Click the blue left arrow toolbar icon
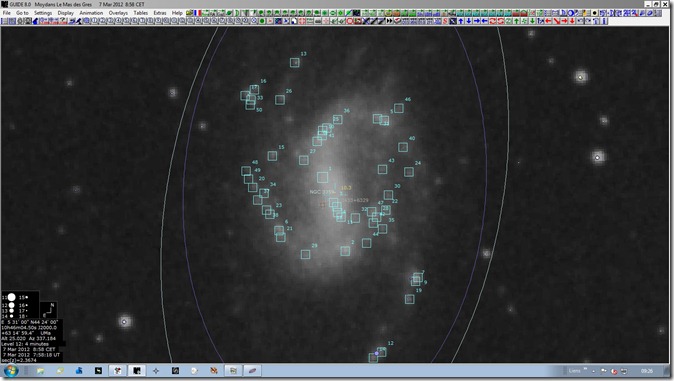The height and width of the screenshot is (381, 674). click(x=484, y=21)
